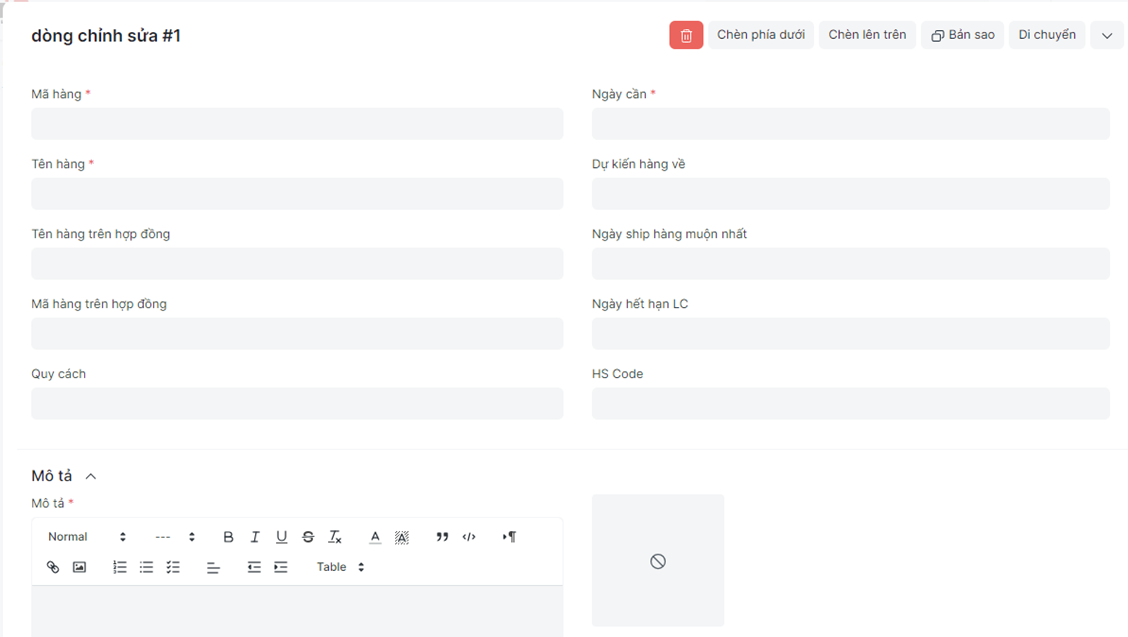Toggle the numbered list formatting
The width and height of the screenshot is (1128, 637).
click(x=120, y=567)
